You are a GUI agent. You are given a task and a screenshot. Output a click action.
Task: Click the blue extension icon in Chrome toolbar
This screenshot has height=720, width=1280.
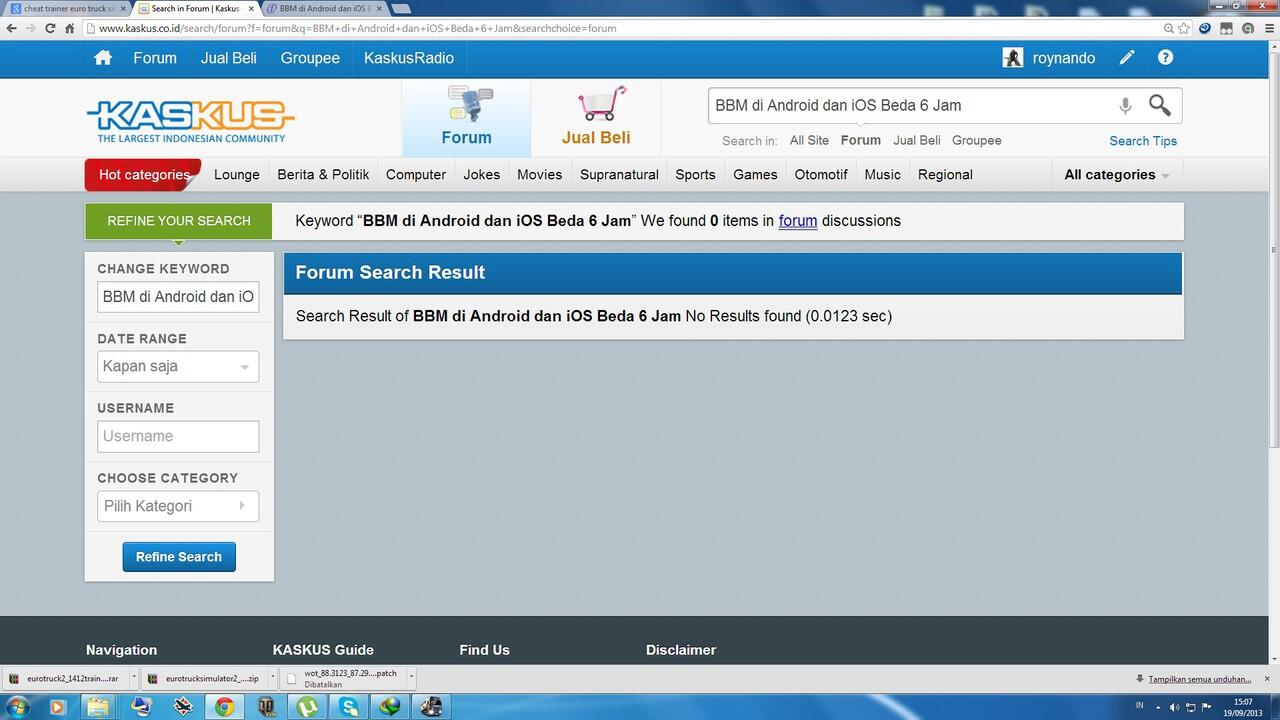[x=1205, y=28]
